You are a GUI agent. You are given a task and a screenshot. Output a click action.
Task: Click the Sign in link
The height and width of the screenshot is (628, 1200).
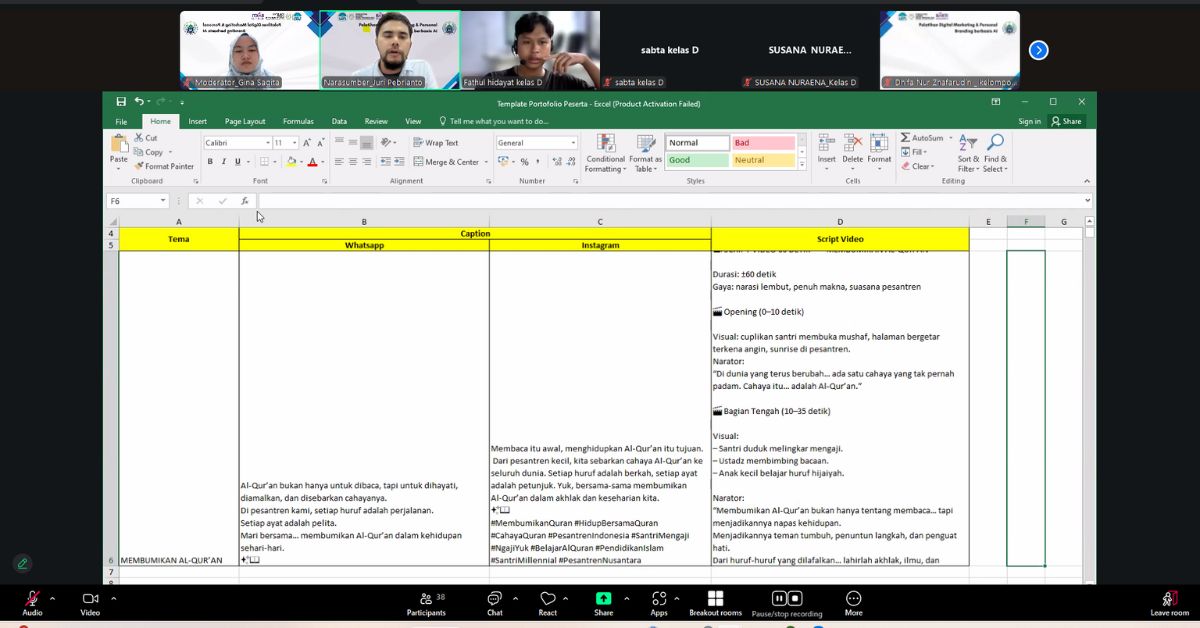pyautogui.click(x=1029, y=121)
